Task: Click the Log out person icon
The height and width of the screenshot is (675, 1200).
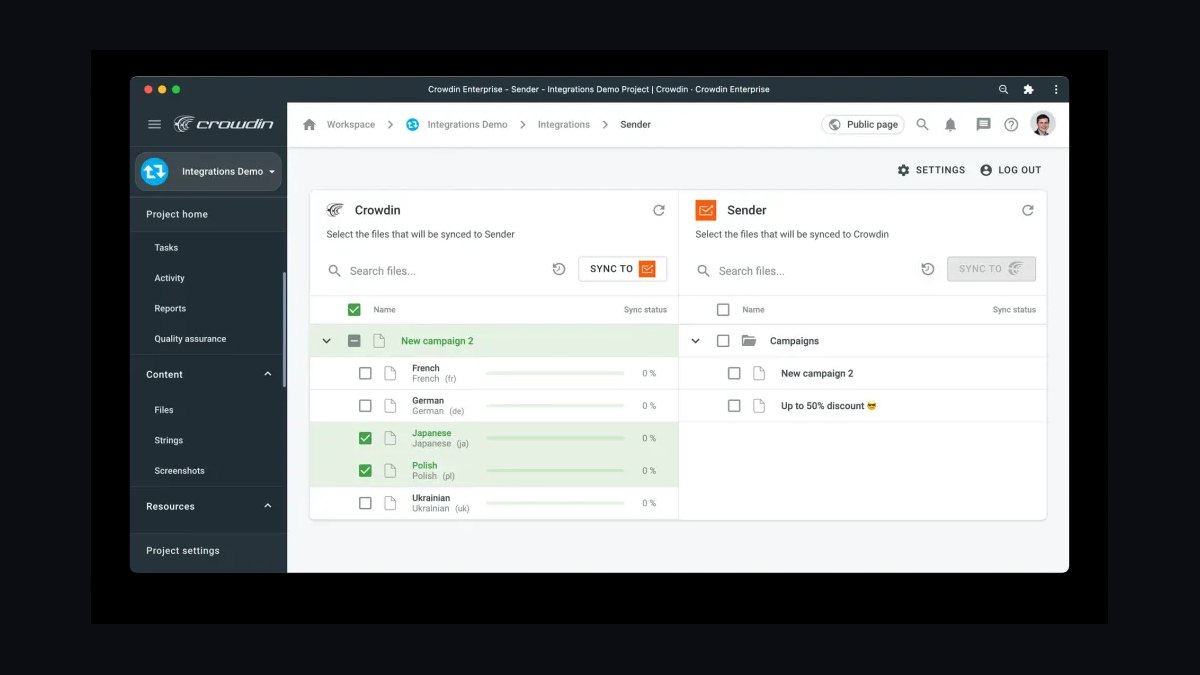Action: click(986, 170)
